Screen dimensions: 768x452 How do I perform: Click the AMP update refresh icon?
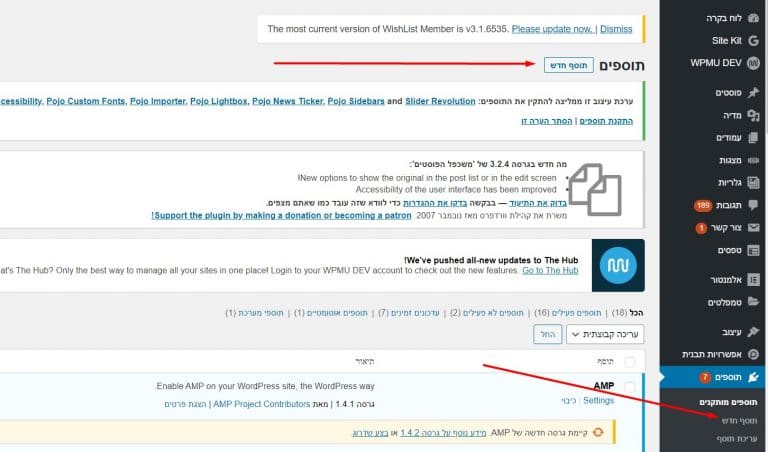click(x=598, y=432)
